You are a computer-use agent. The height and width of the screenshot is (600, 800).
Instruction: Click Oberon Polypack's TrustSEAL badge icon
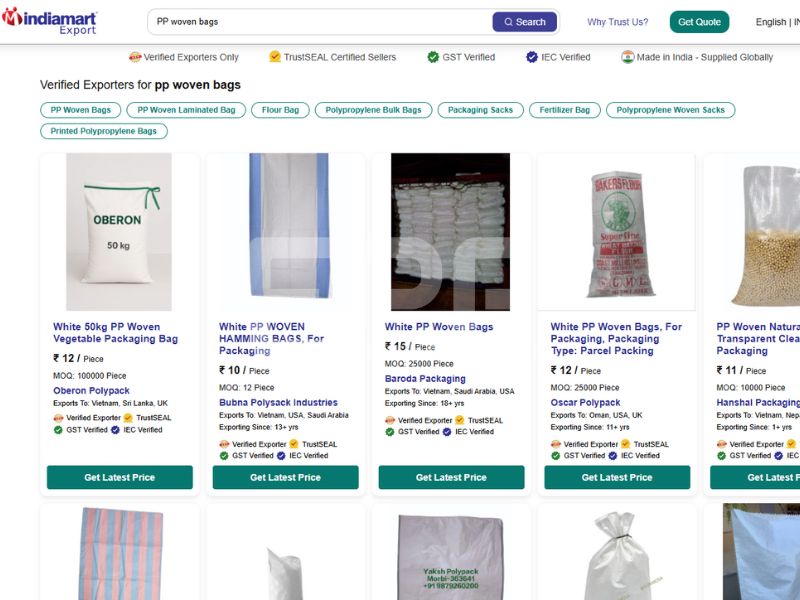(x=128, y=418)
